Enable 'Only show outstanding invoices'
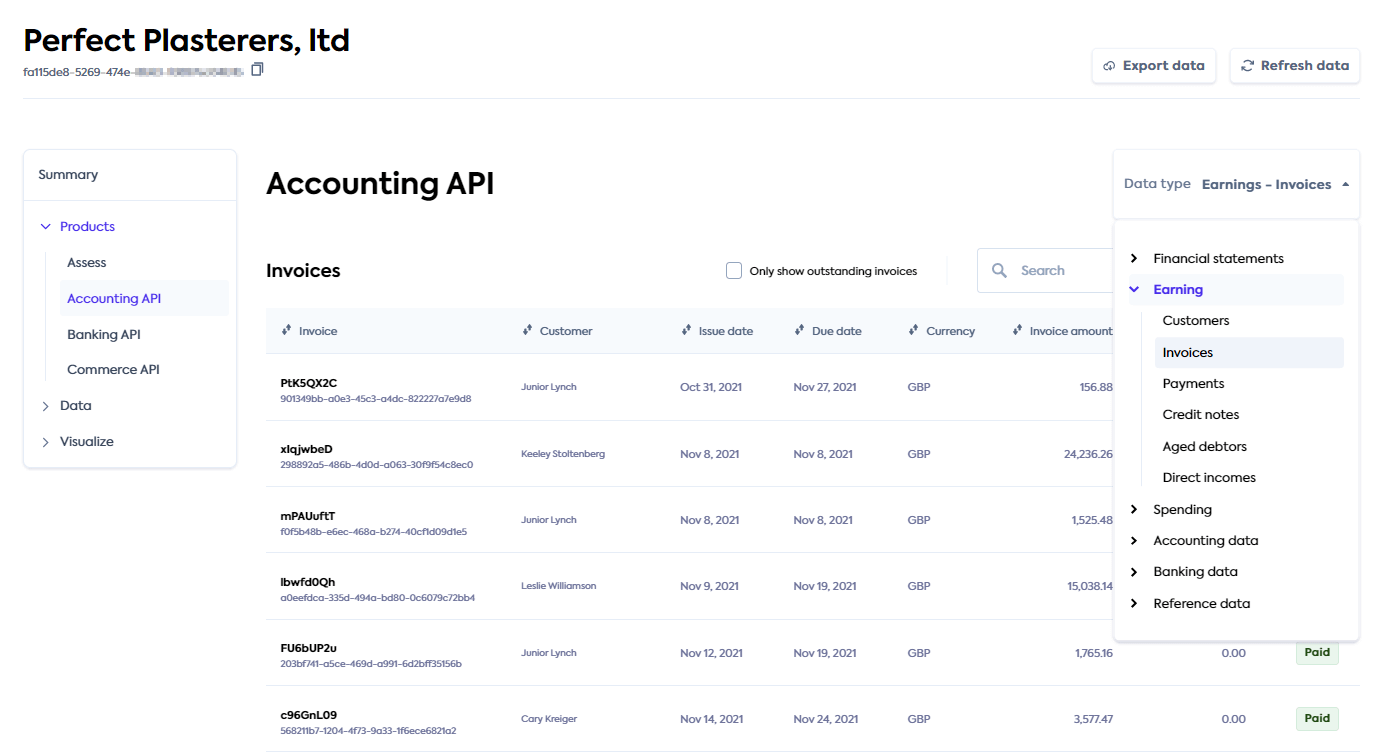 click(733, 270)
